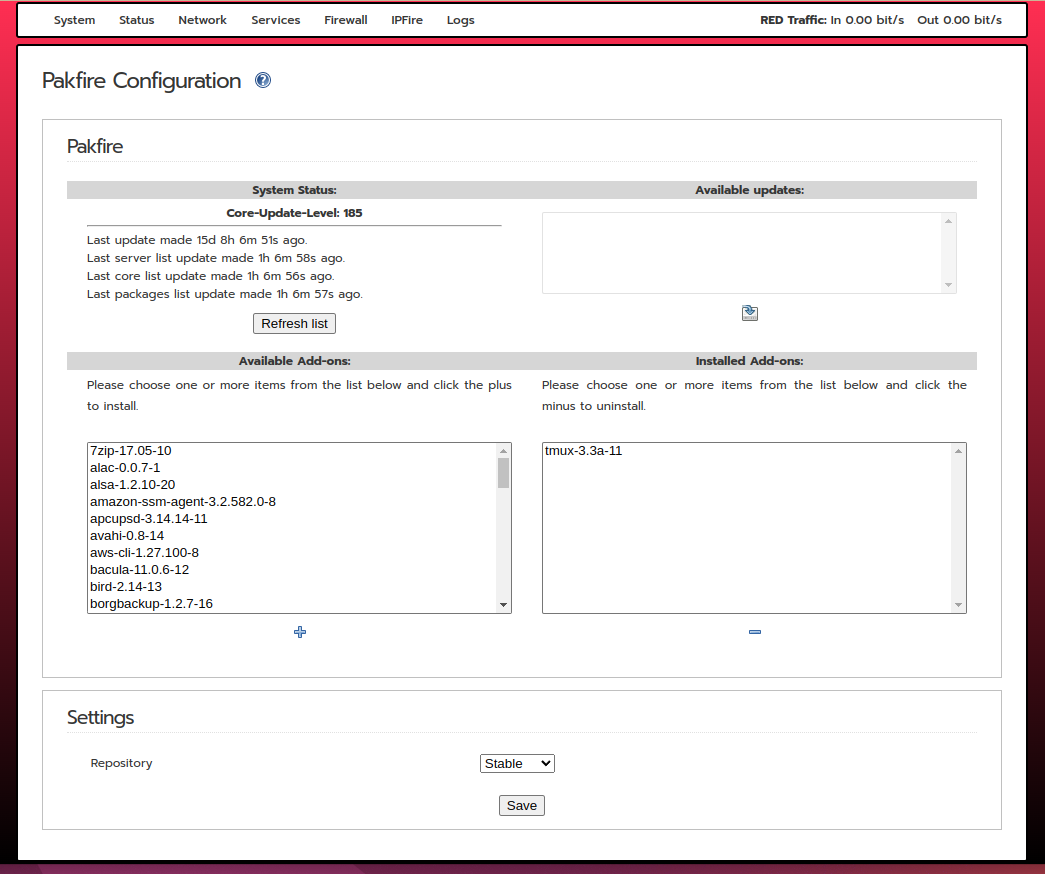Open the Status menu
Image resolution: width=1045 pixels, height=874 pixels.
click(x=137, y=20)
